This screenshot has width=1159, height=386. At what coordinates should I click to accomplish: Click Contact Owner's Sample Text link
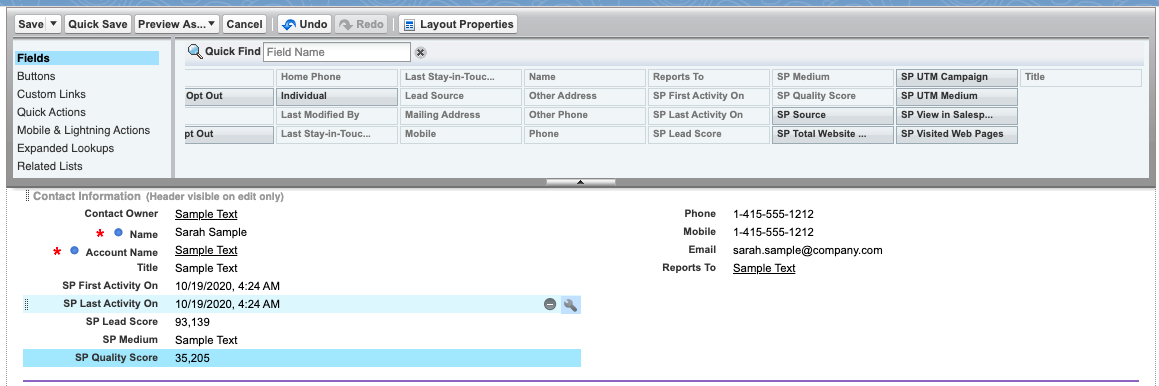click(x=206, y=214)
